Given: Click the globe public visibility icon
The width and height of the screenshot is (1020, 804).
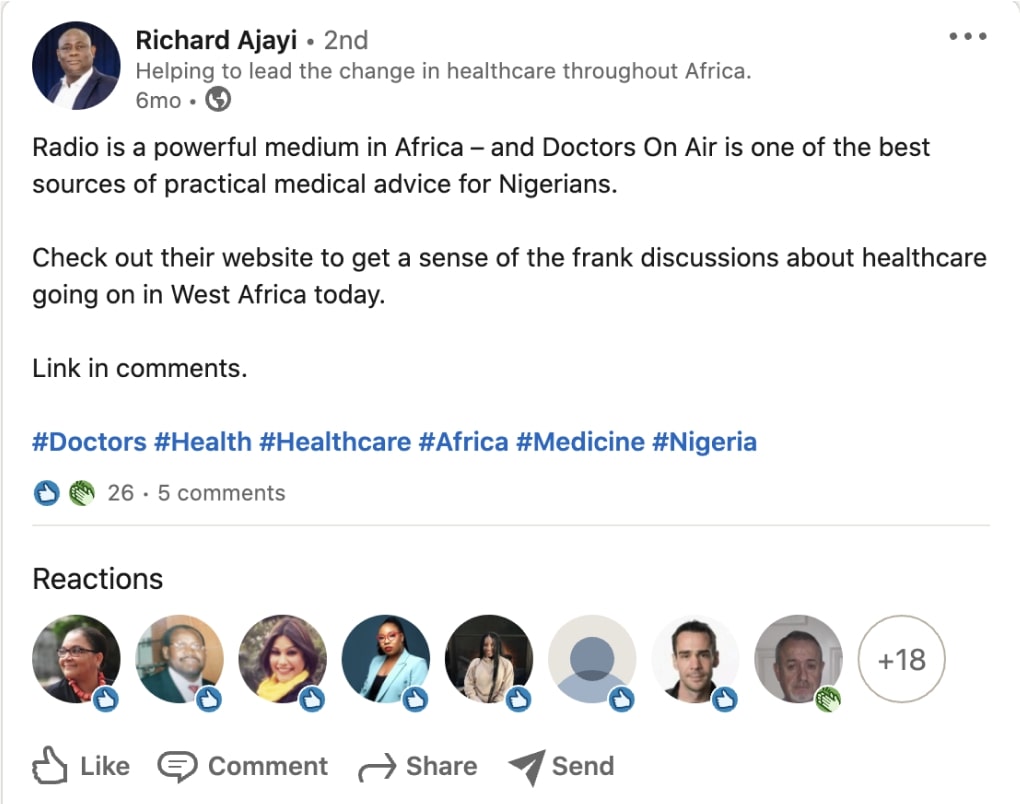Looking at the screenshot, I should click(x=218, y=100).
